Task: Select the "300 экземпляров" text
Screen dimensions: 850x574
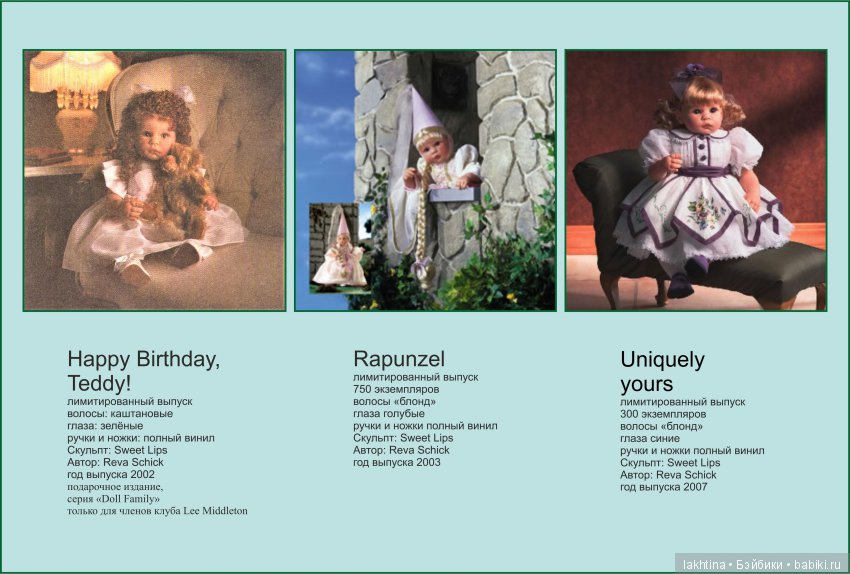Action: [663, 414]
